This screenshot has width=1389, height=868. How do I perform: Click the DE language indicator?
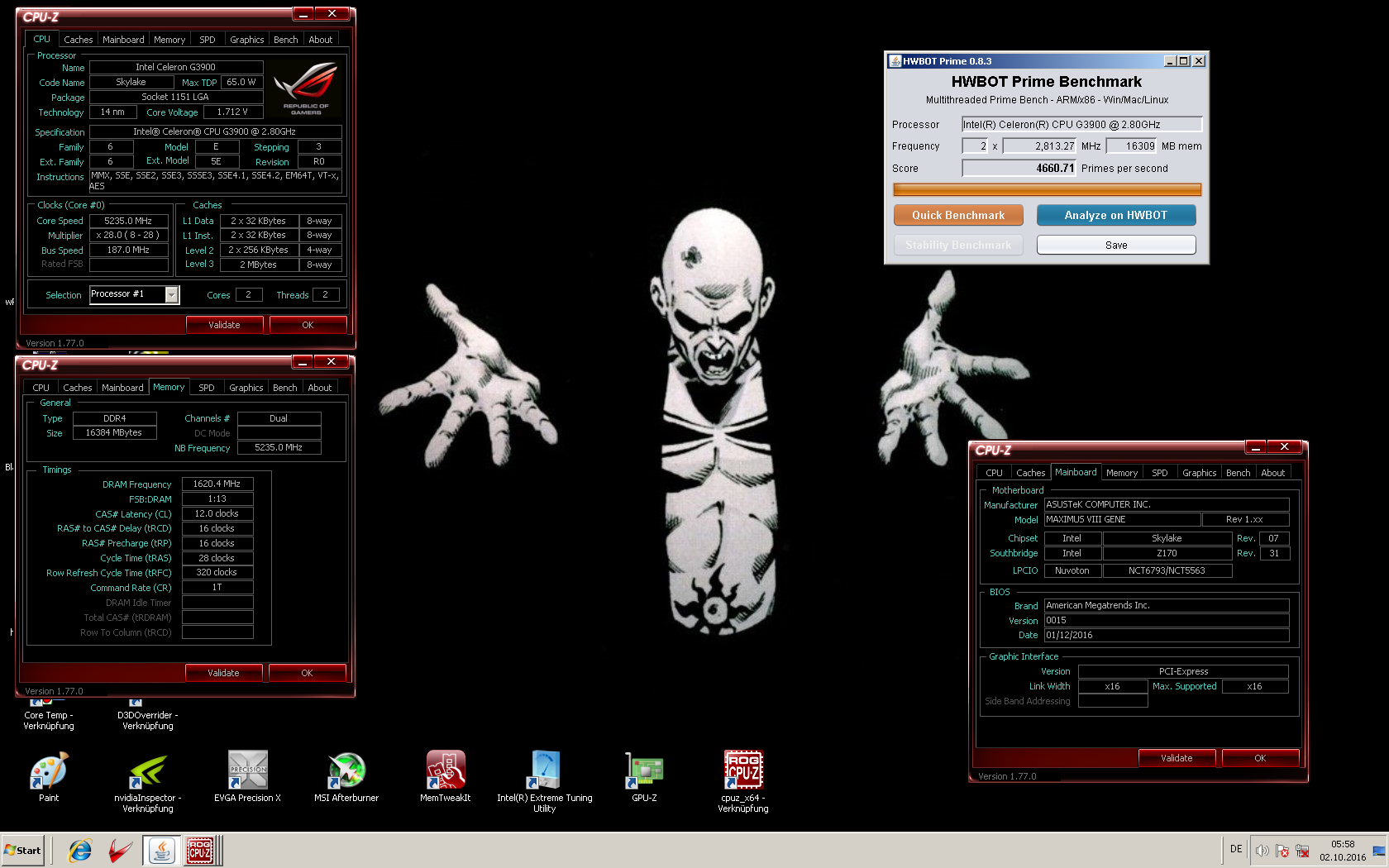(x=1236, y=849)
